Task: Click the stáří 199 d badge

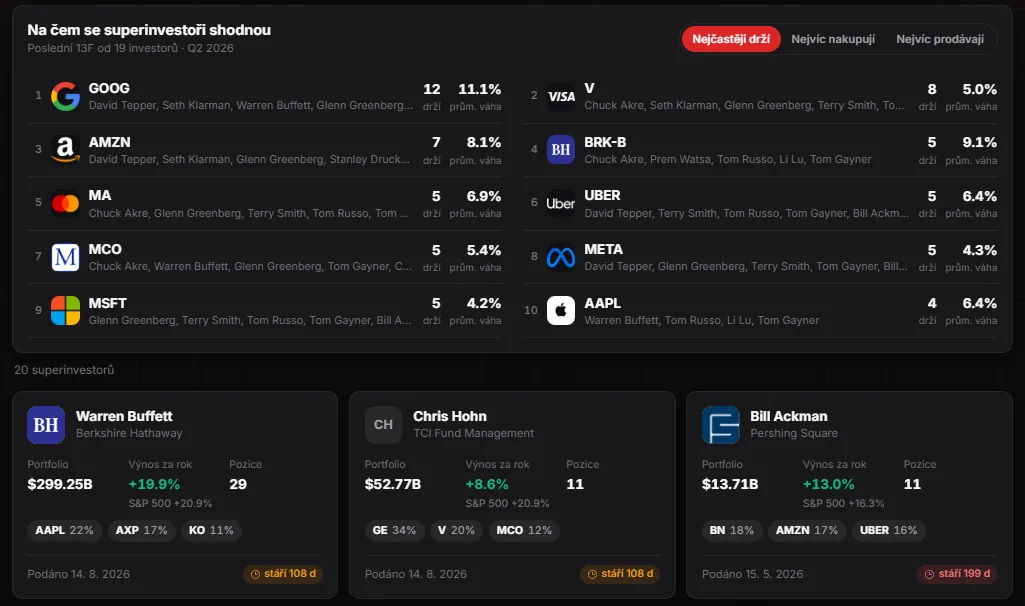Action: [957, 573]
